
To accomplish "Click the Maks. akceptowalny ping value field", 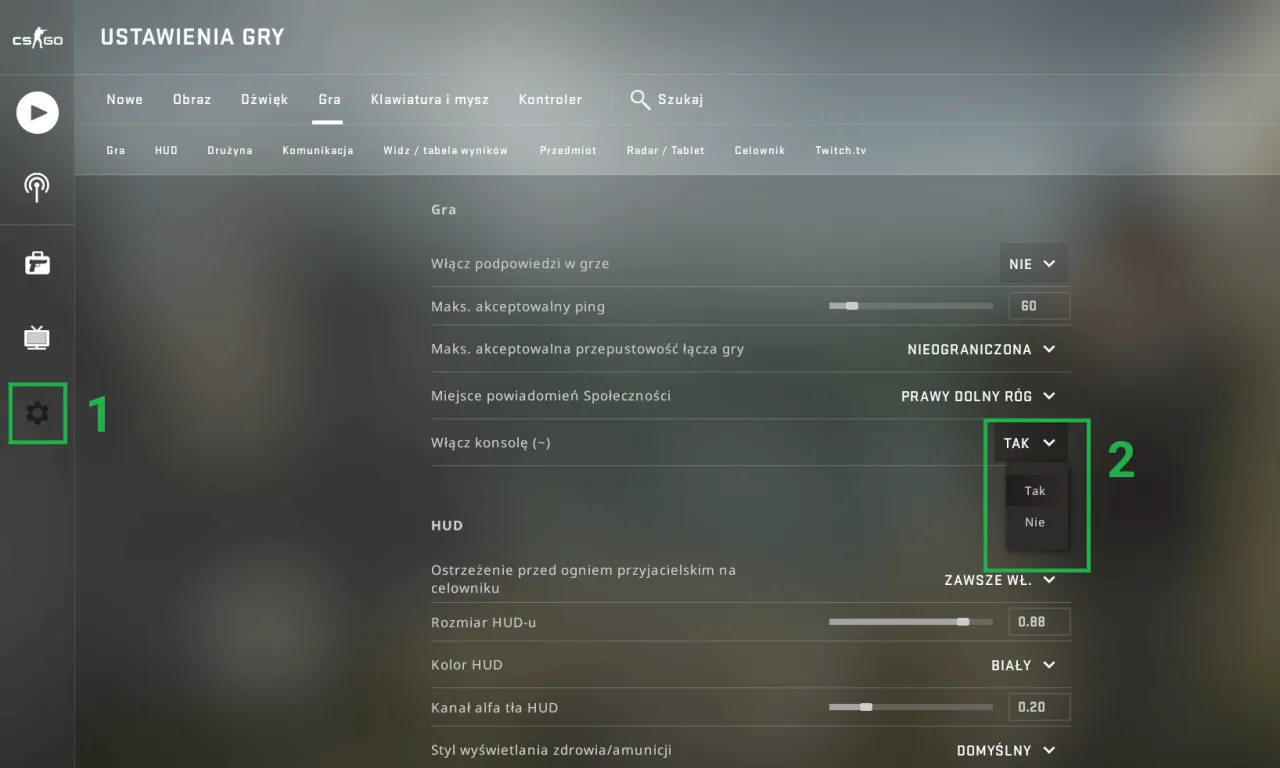I will tap(1039, 305).
